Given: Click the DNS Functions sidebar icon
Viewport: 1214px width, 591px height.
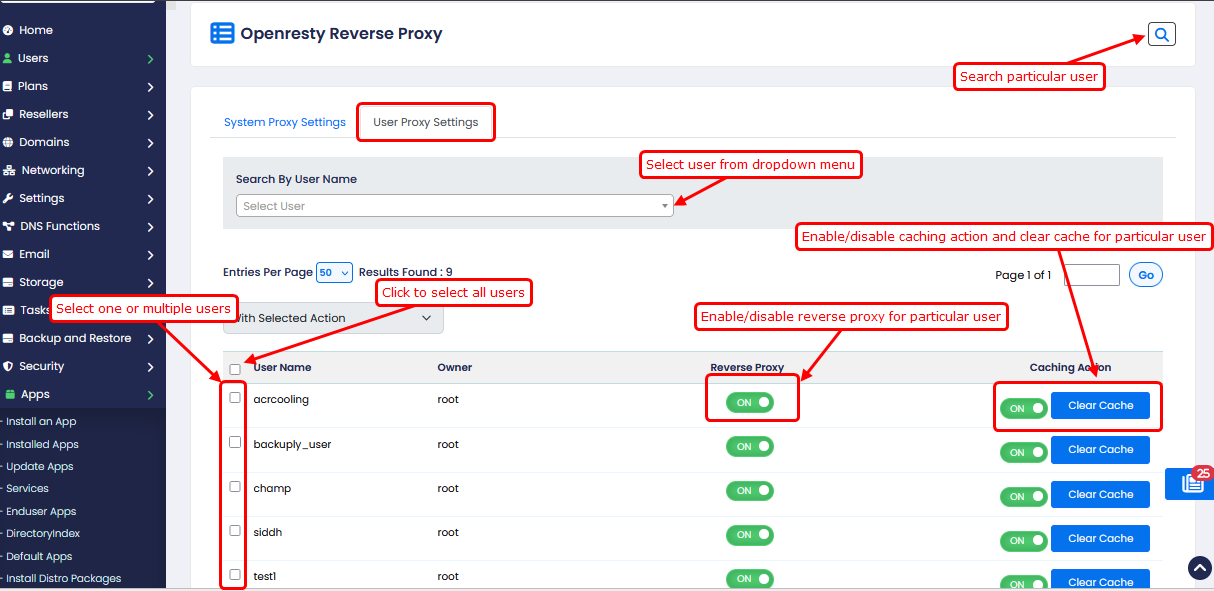Looking at the screenshot, I should [8, 227].
